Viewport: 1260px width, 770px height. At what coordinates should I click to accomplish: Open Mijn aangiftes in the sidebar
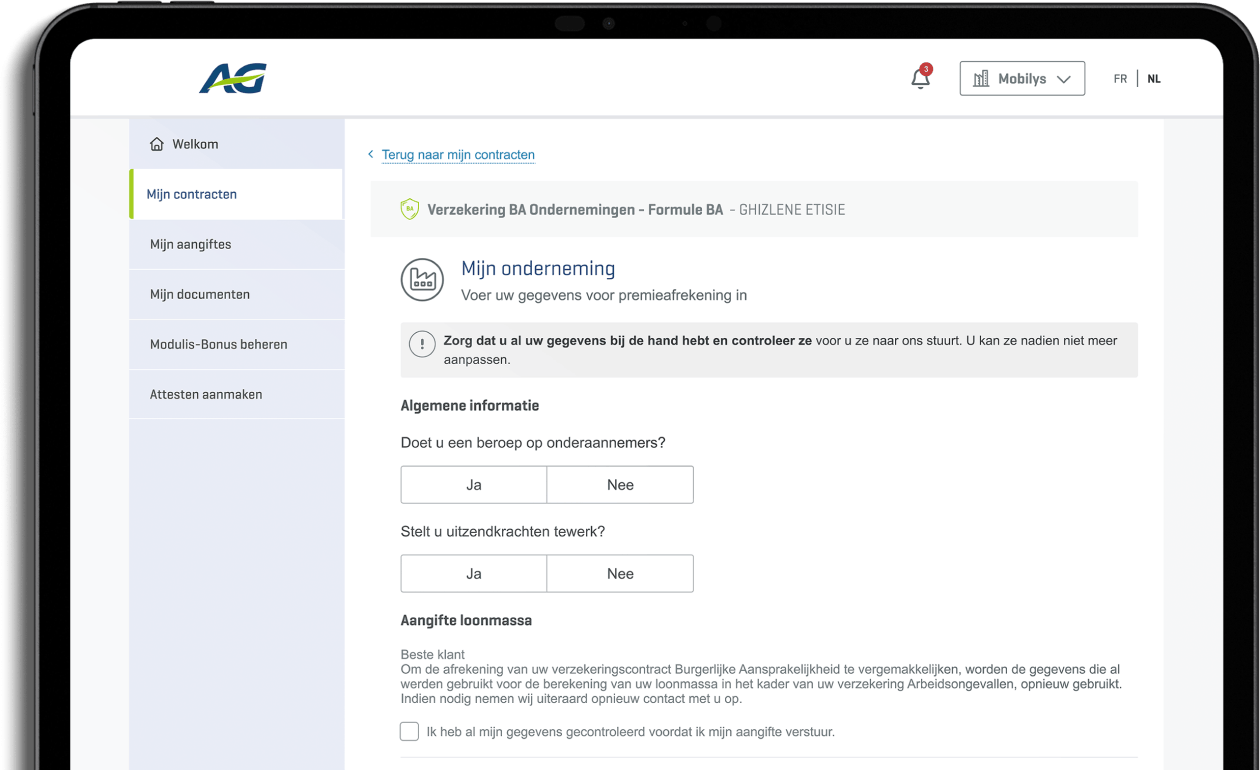(x=237, y=244)
